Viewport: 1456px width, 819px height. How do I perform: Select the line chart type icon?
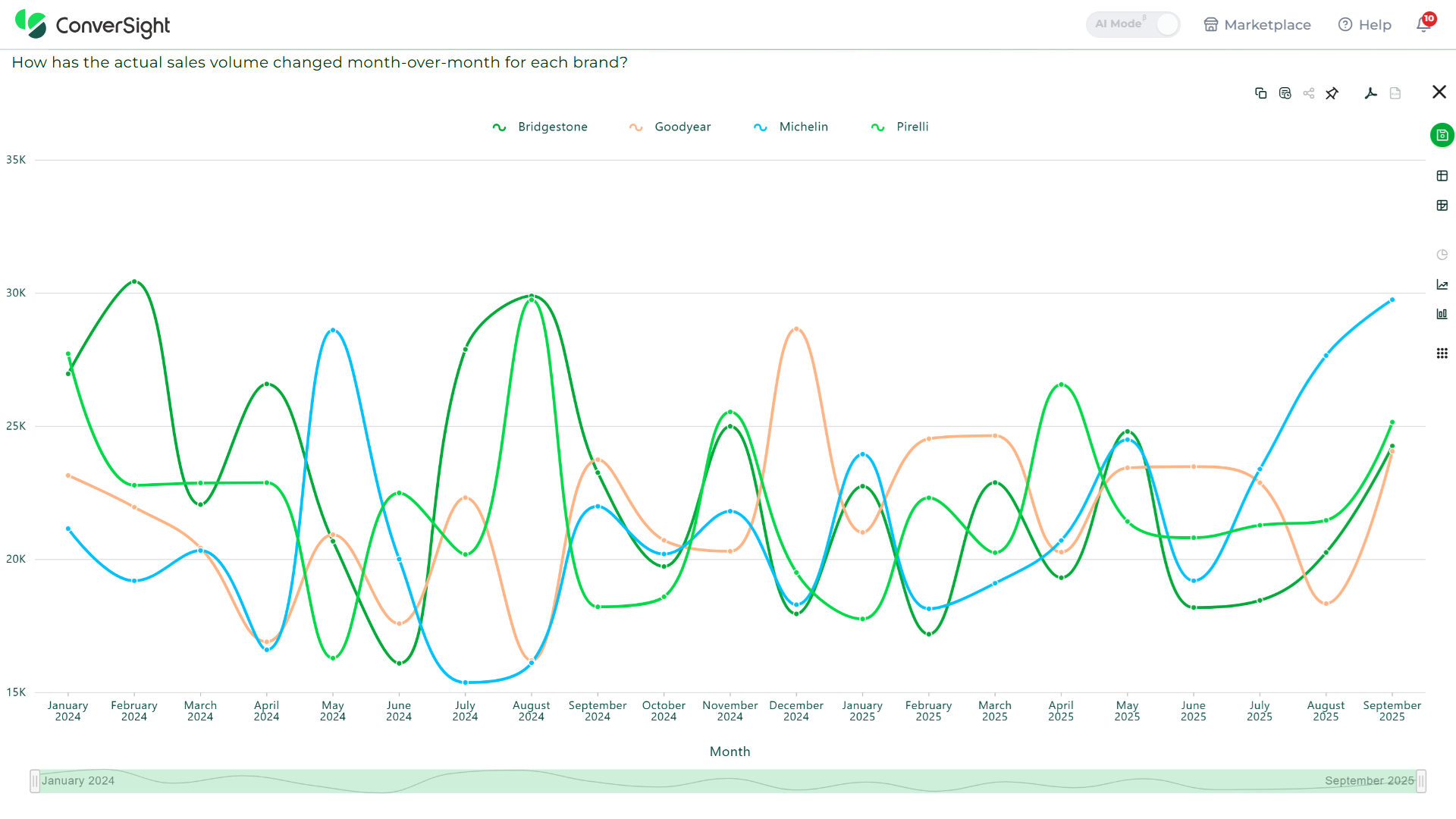tap(1442, 284)
